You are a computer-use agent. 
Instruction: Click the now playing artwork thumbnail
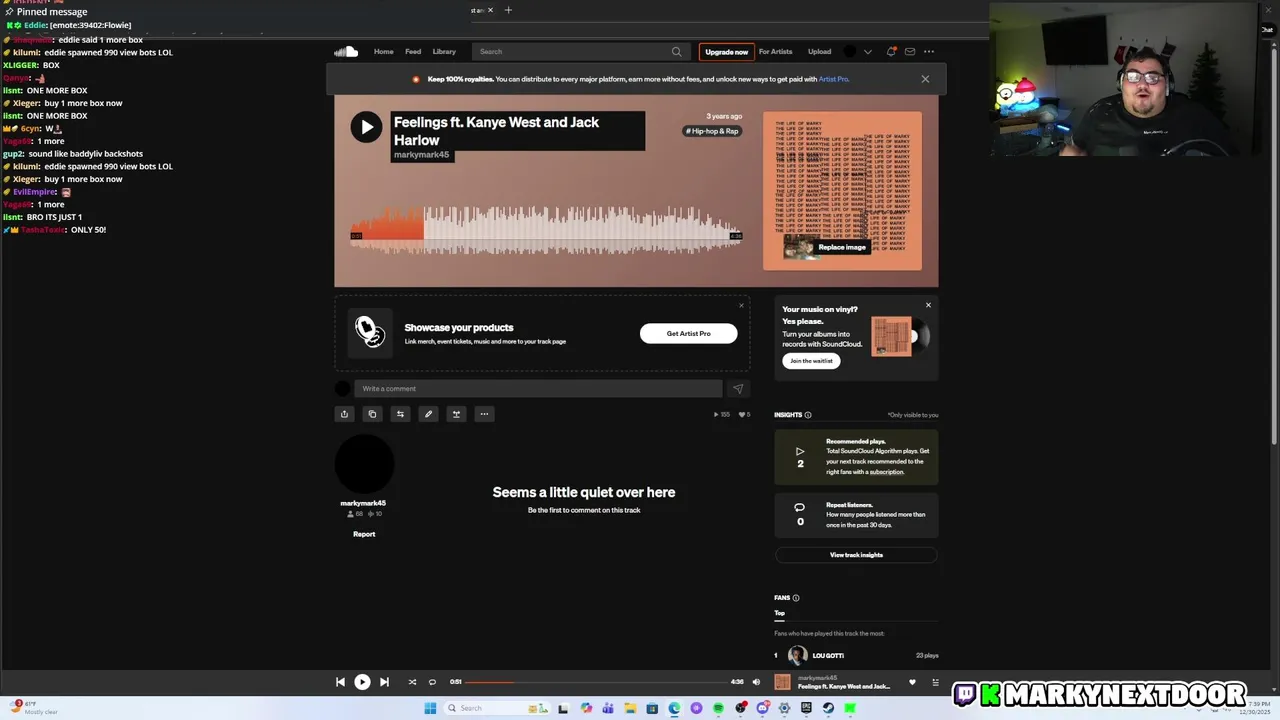click(782, 682)
